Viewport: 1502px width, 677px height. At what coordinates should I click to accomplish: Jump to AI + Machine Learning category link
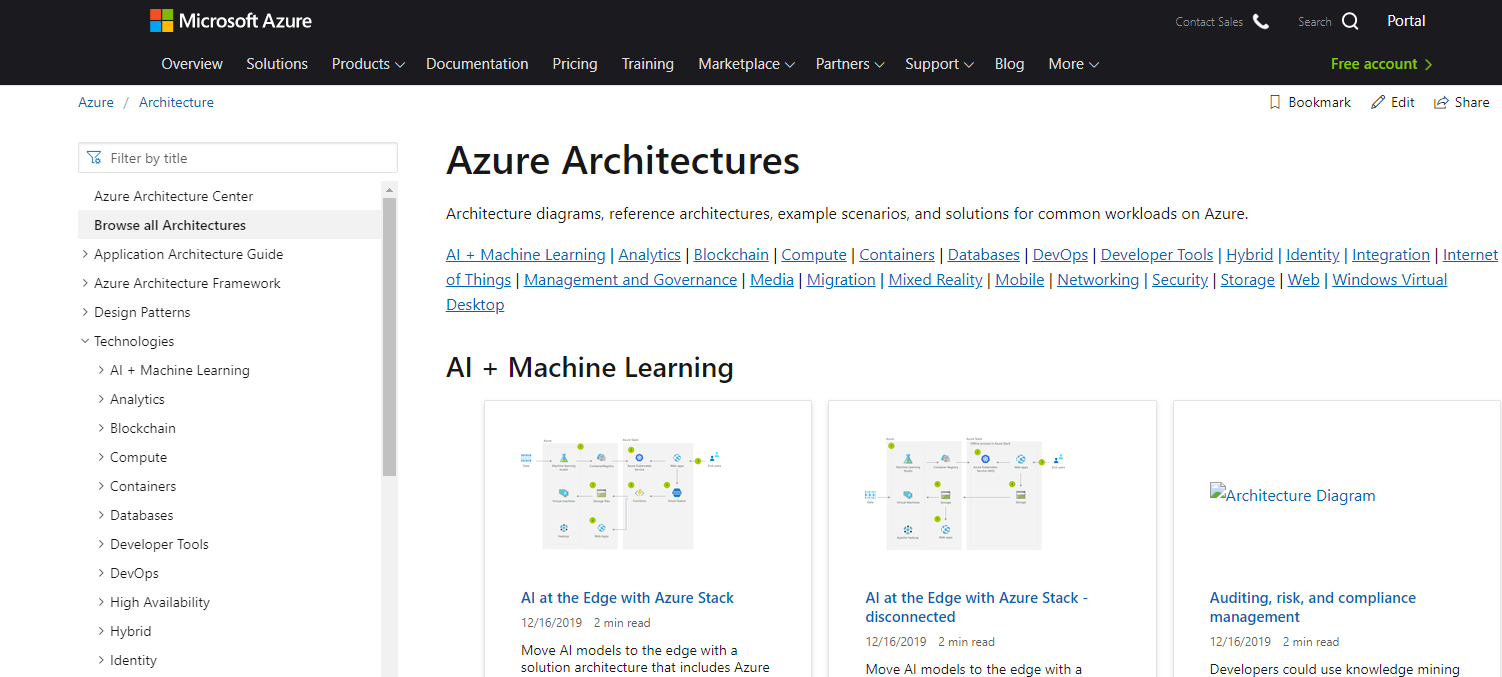(x=526, y=255)
